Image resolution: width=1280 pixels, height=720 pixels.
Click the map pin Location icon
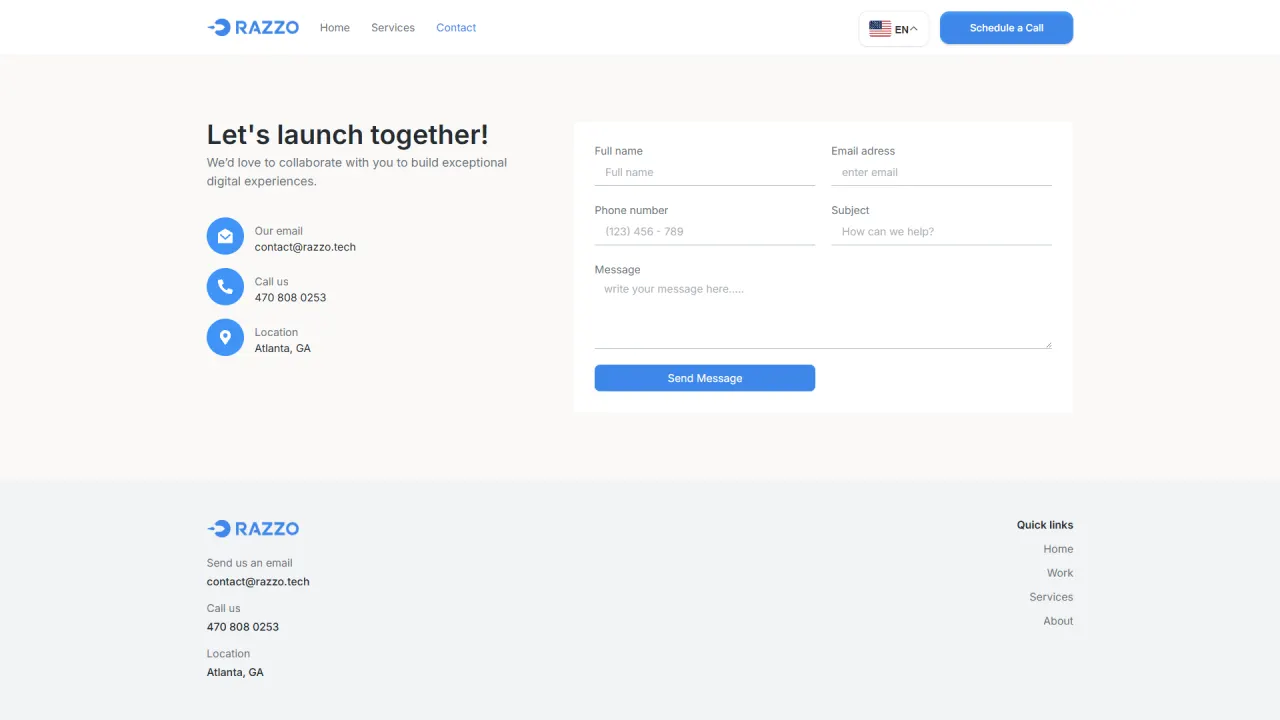click(x=225, y=337)
